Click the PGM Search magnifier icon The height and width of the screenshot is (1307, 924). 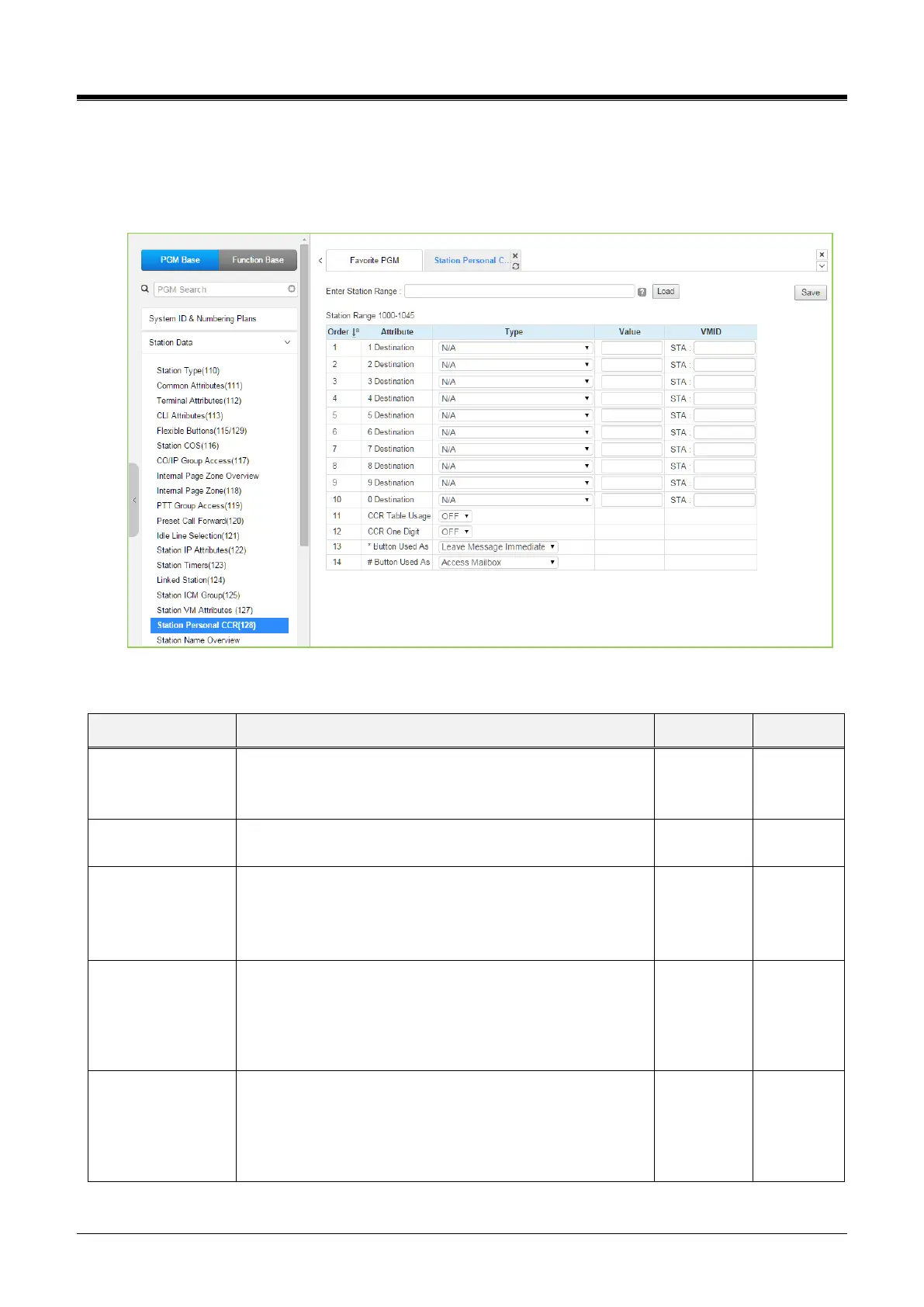point(144,289)
